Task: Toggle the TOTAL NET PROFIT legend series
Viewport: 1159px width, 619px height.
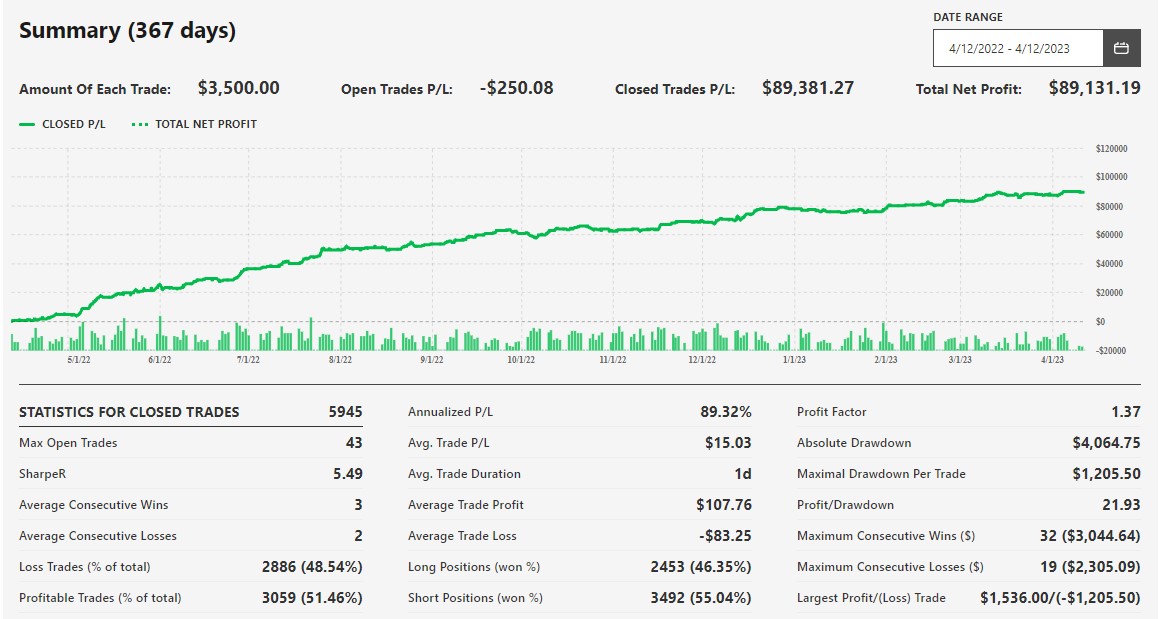Action: pyautogui.click(x=205, y=124)
